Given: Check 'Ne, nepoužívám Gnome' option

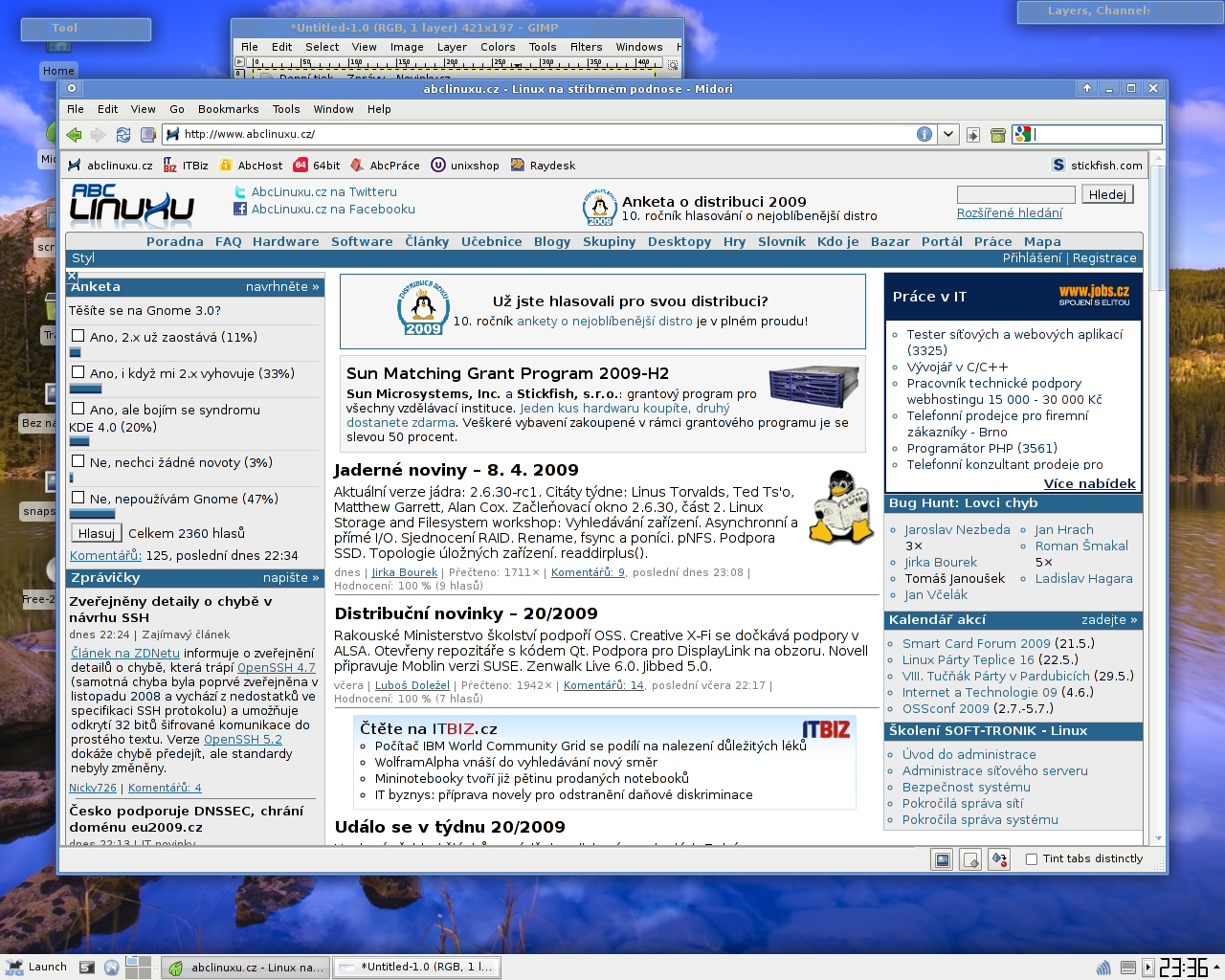Looking at the screenshot, I should (78, 498).
